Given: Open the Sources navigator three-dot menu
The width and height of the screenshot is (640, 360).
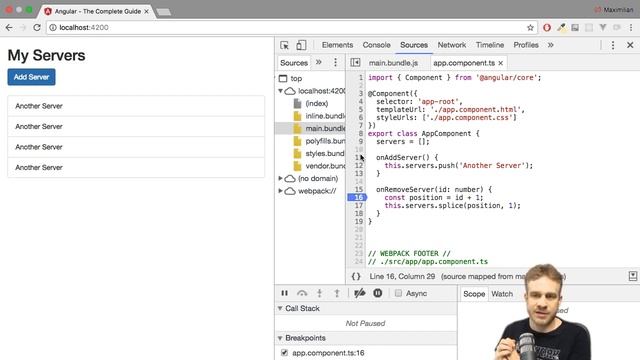Looking at the screenshot, I should tap(336, 62).
